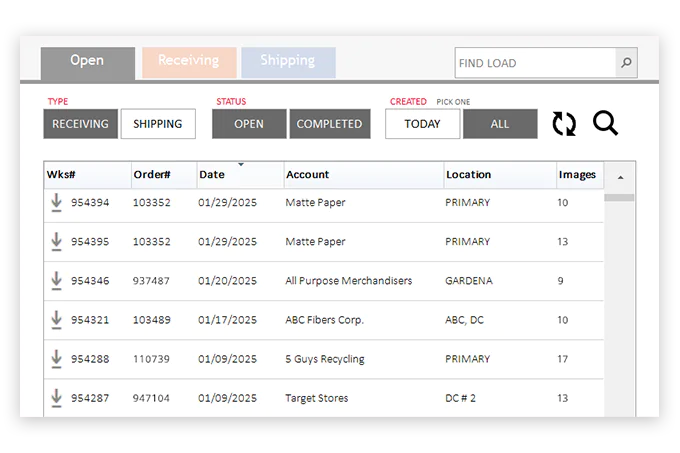Select the COMPLETED status filter

pyautogui.click(x=329, y=124)
